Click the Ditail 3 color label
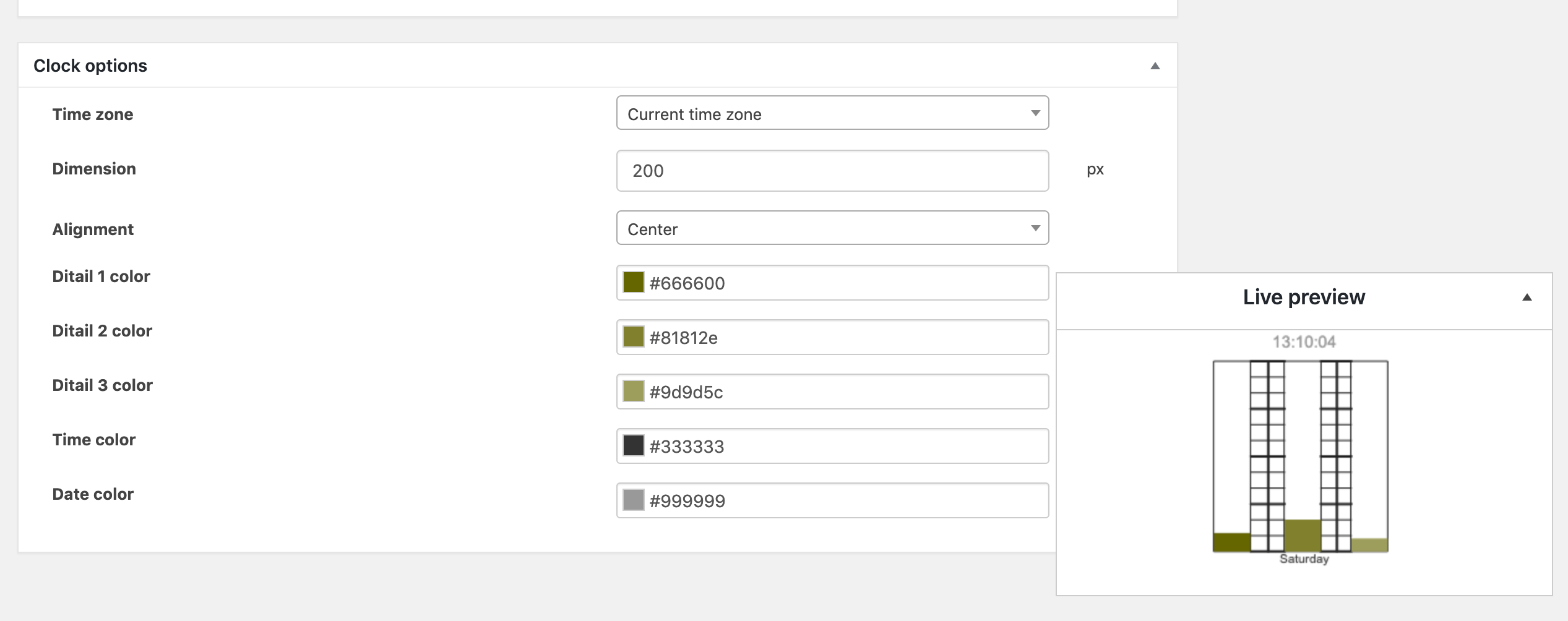Viewport: 1568px width, 621px height. (x=102, y=385)
